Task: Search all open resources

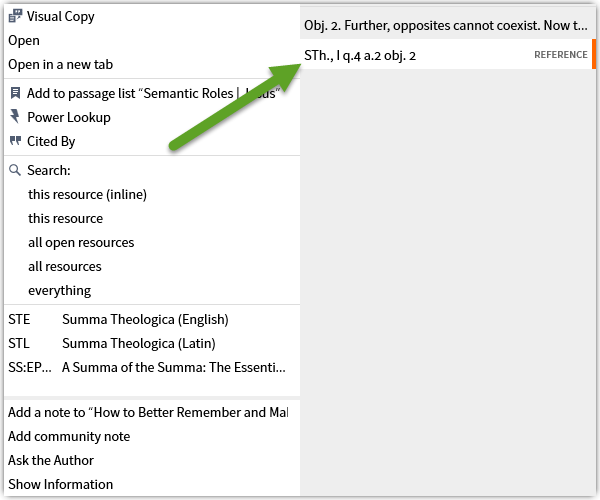Action: click(x=81, y=243)
